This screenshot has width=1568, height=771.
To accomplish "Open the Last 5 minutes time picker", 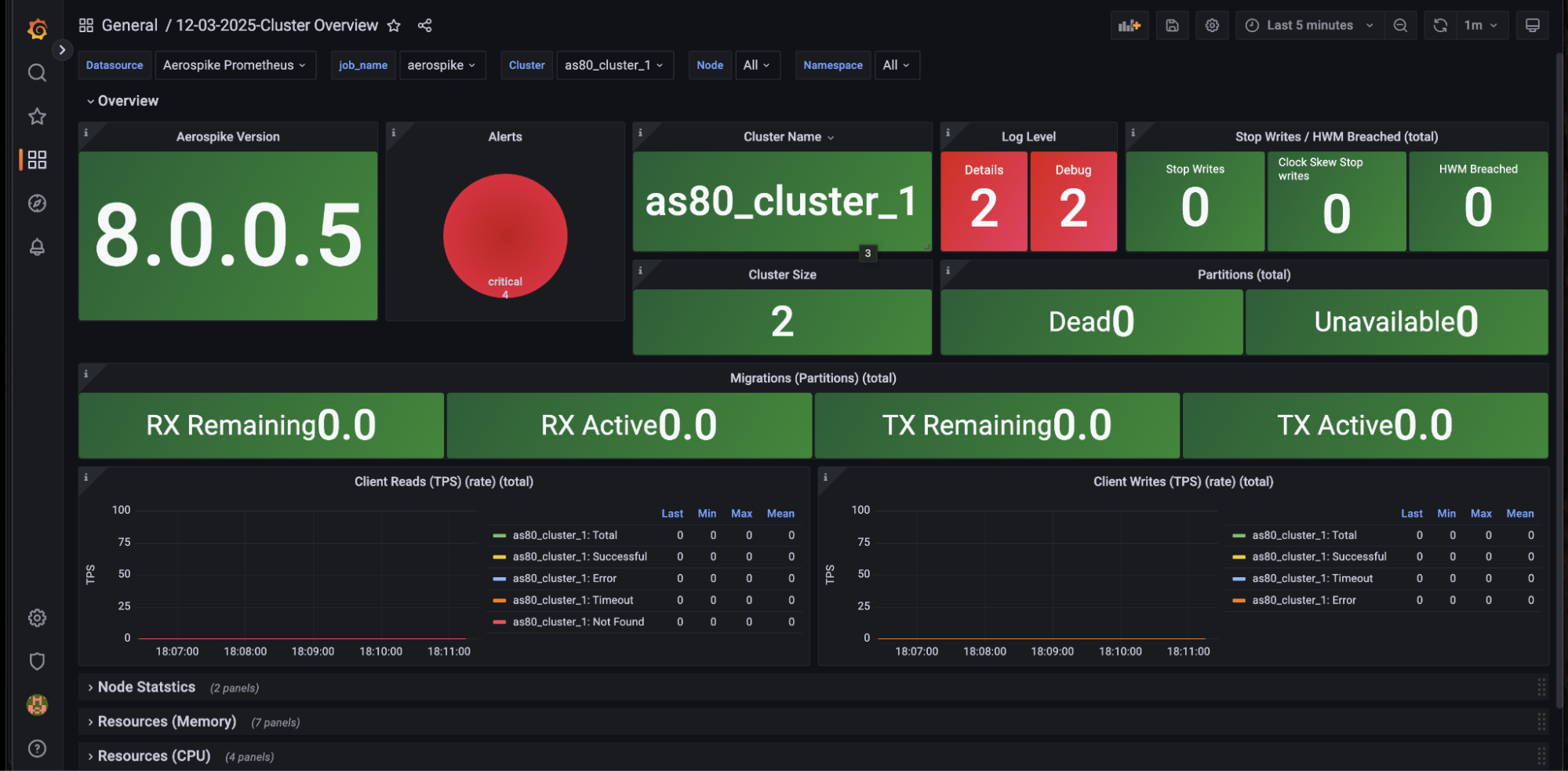I will [1310, 25].
